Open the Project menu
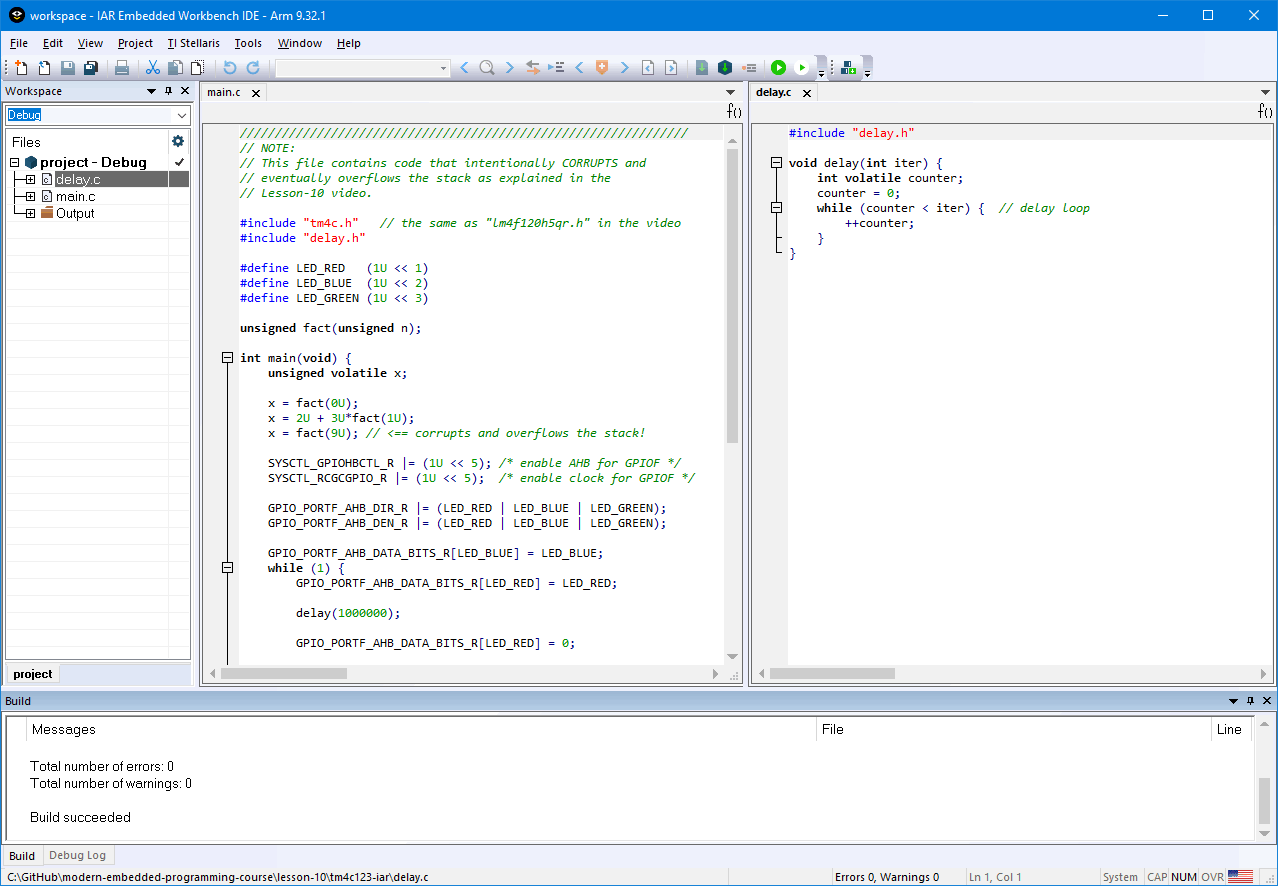1278x886 pixels. click(135, 43)
